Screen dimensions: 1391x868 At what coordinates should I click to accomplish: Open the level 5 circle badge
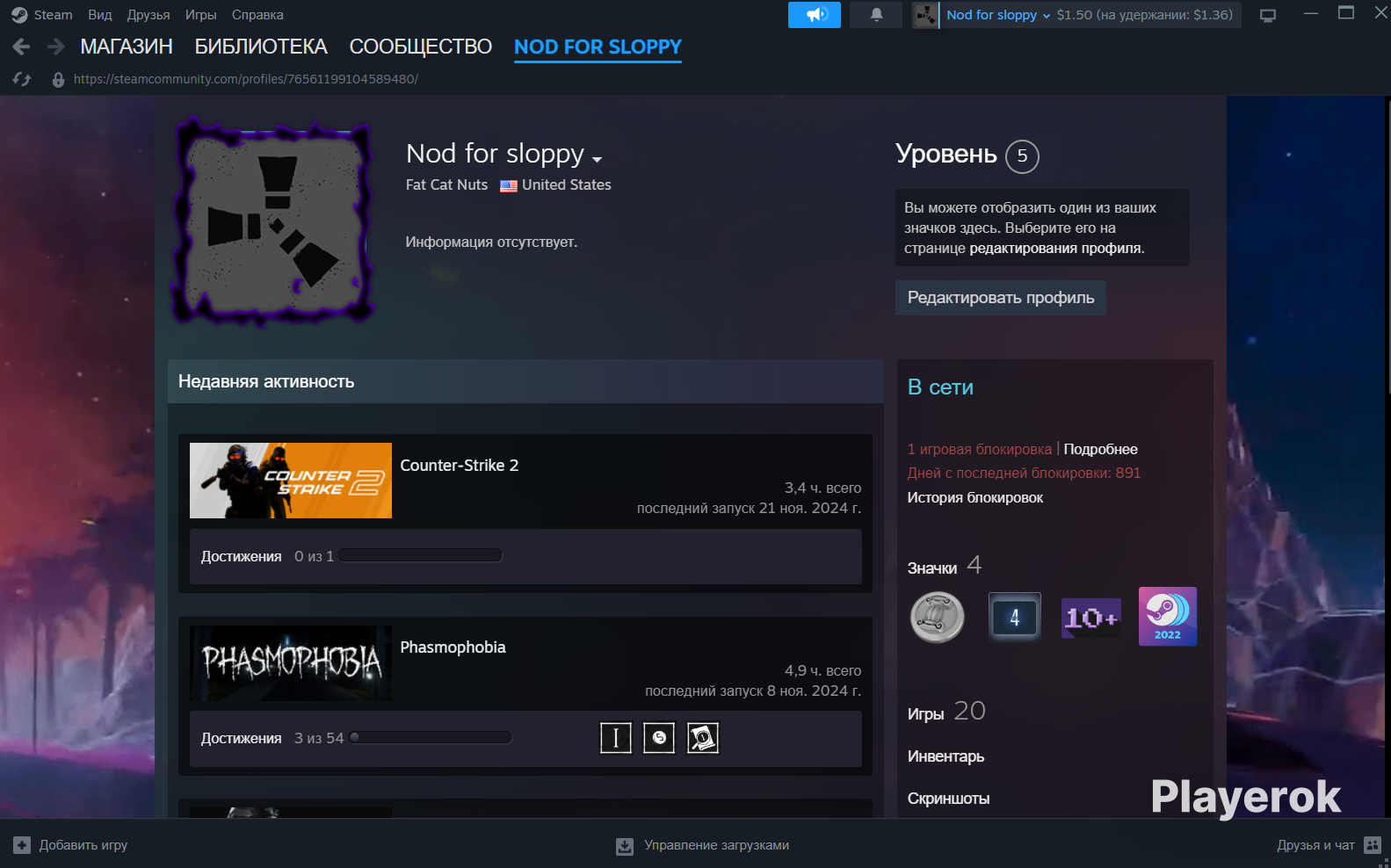click(x=1022, y=156)
